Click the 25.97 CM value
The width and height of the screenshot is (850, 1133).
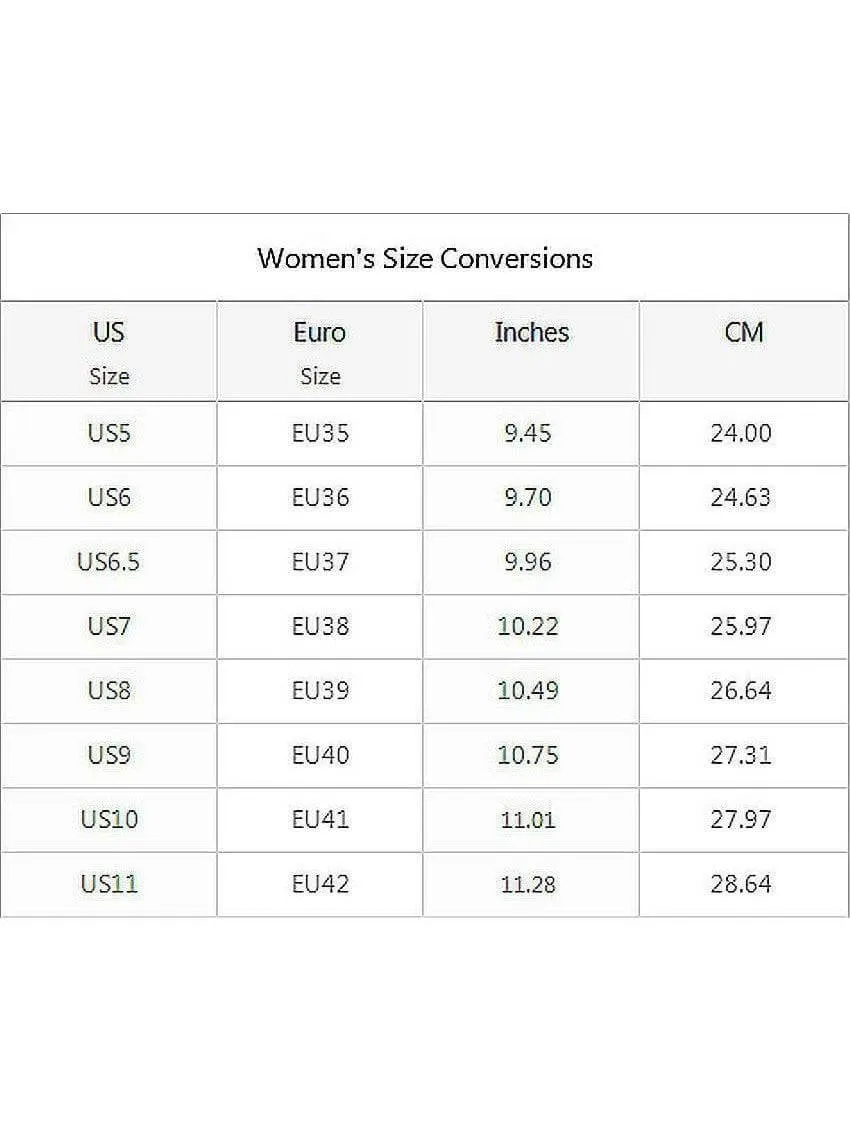pyautogui.click(x=741, y=626)
